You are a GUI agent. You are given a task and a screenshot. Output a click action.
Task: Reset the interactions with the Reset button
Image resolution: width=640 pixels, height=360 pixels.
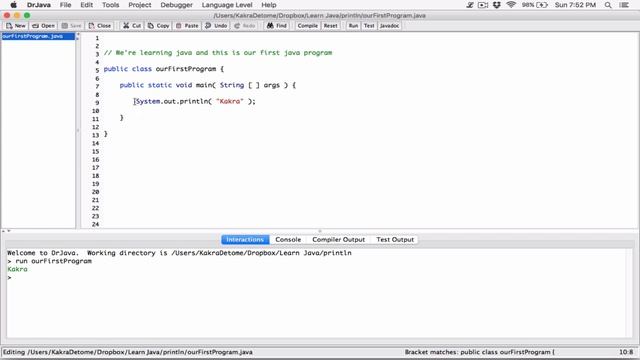(x=331, y=26)
